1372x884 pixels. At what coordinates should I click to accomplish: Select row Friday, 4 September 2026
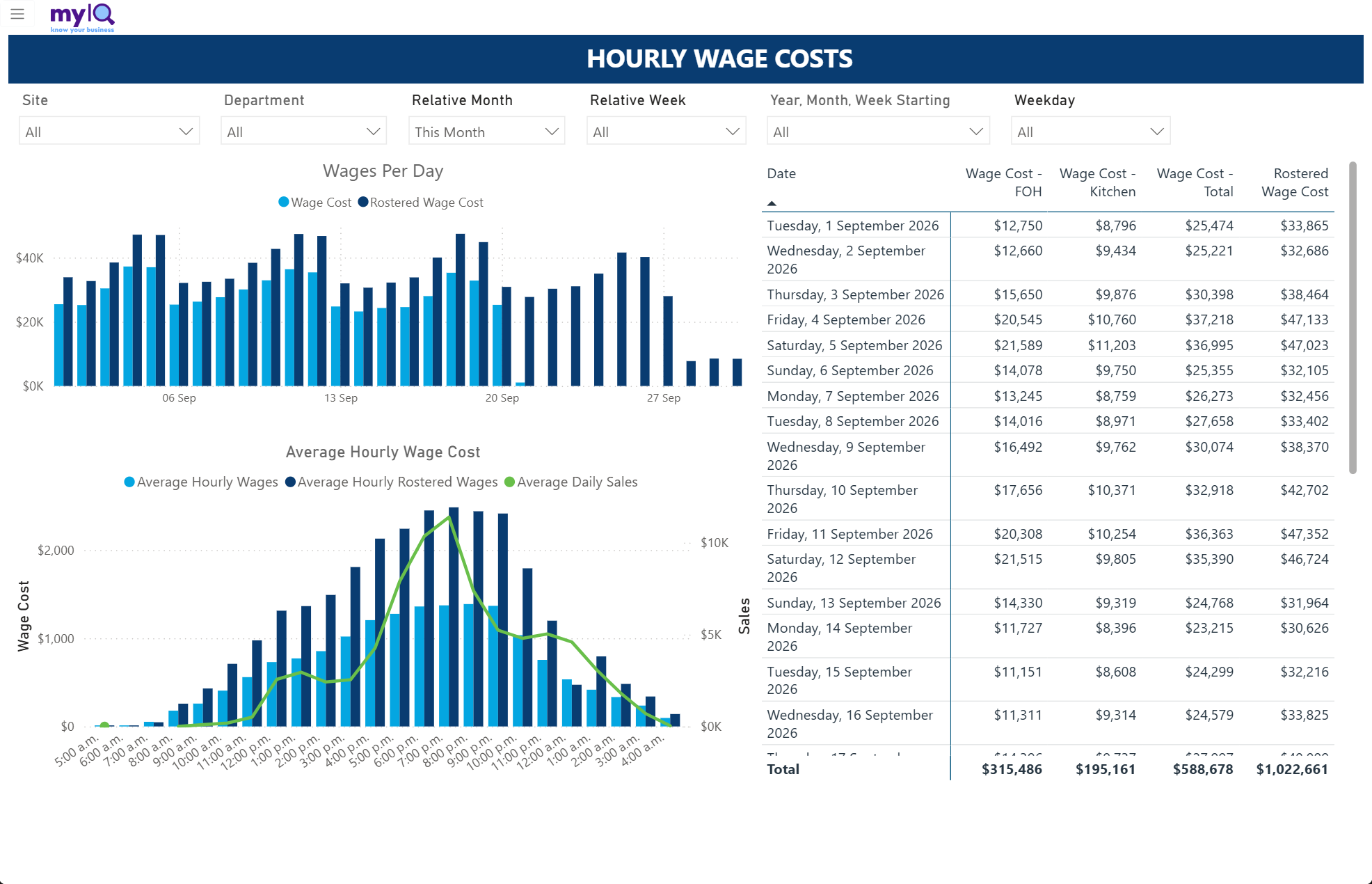pos(1048,319)
